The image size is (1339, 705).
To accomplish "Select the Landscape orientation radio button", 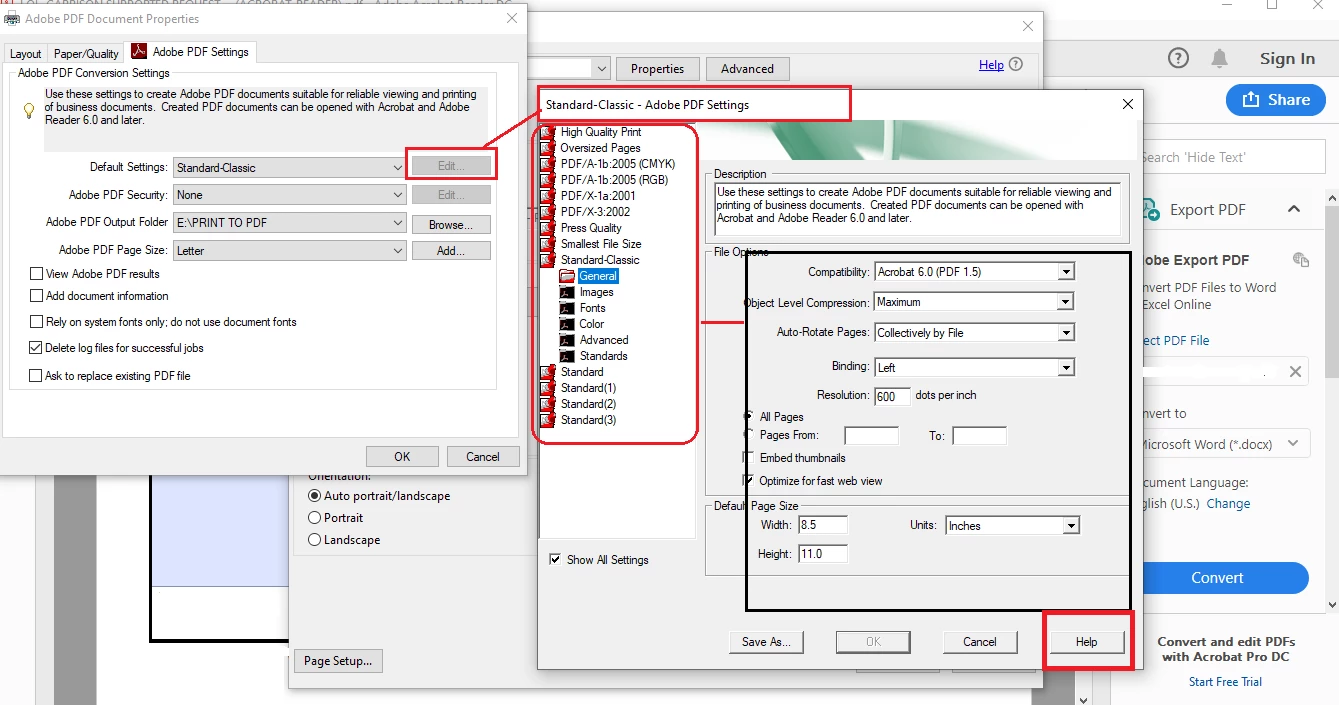I will tap(315, 540).
